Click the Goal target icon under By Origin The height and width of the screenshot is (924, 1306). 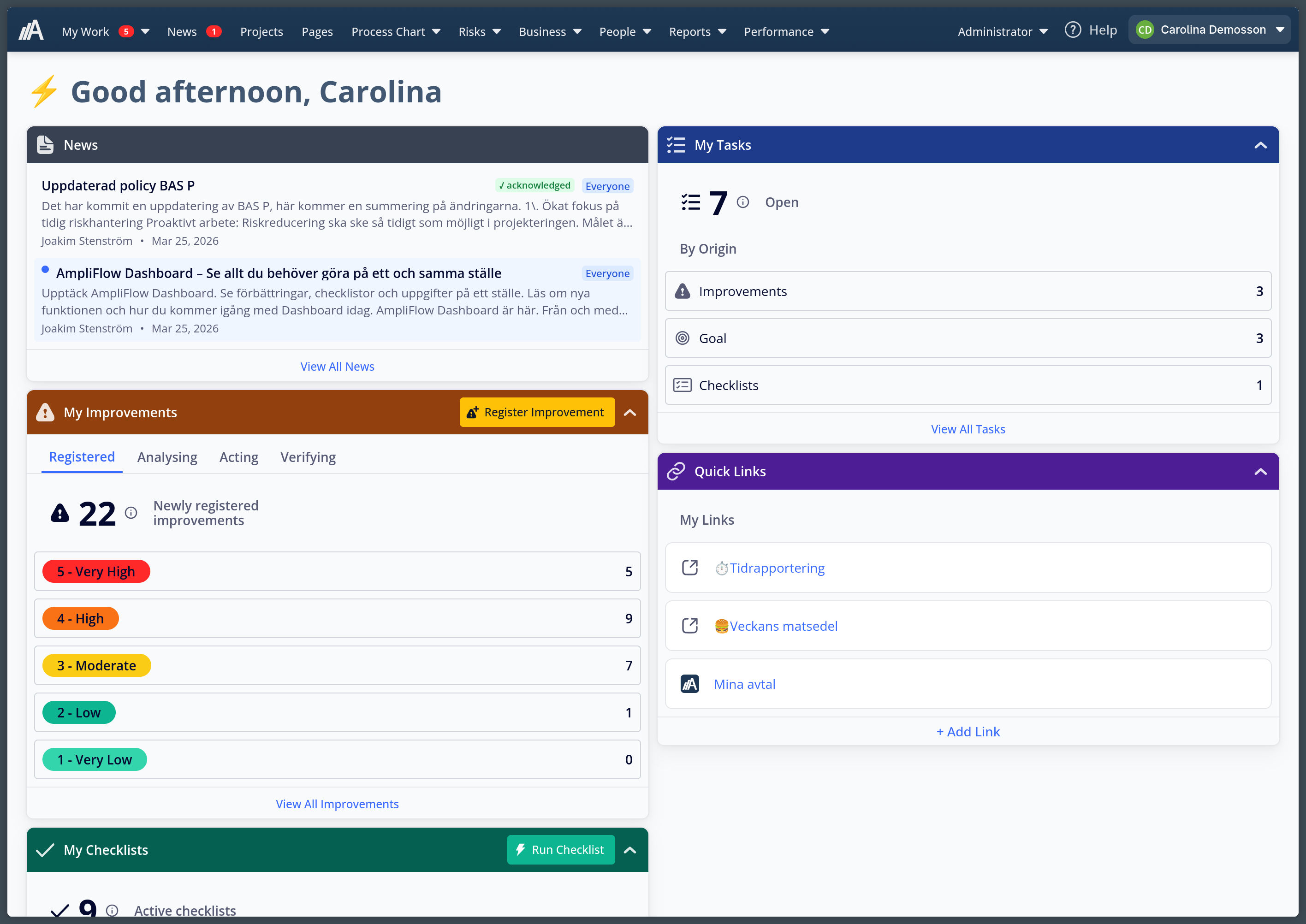tap(683, 338)
